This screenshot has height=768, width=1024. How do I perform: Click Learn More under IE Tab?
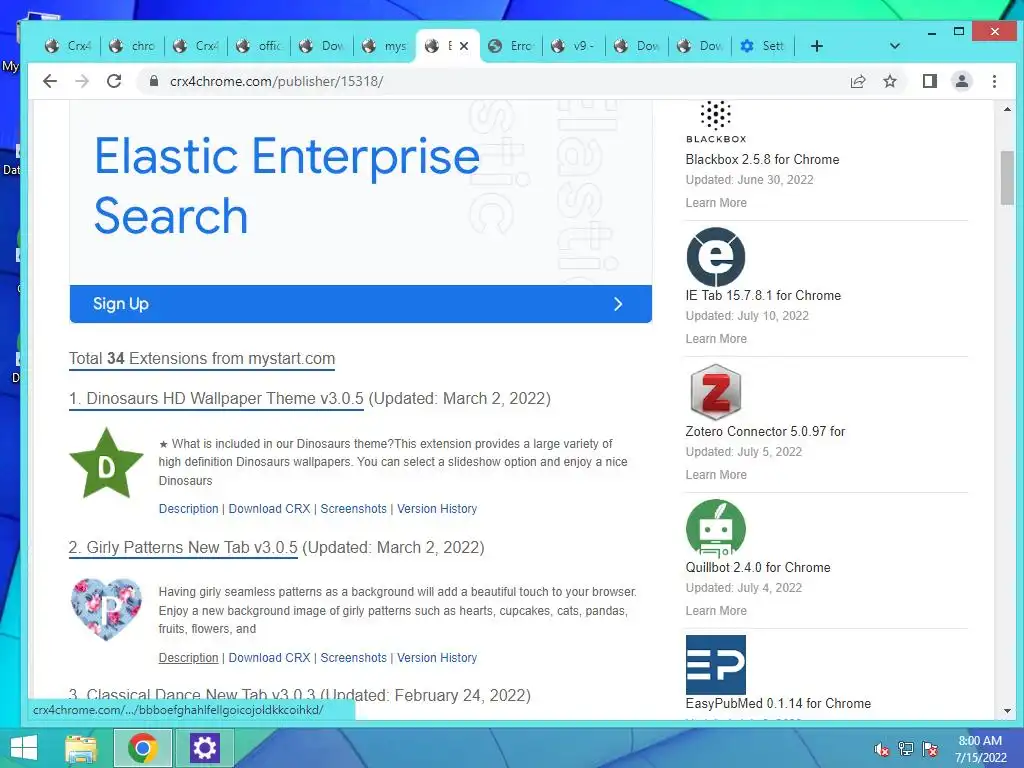coord(716,338)
